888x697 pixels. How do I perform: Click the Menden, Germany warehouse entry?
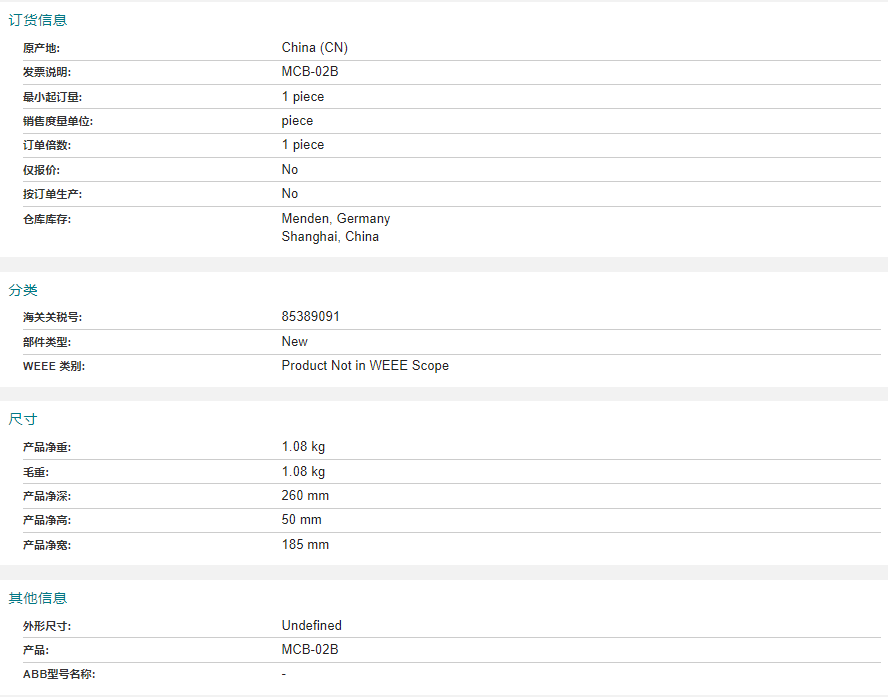coord(336,219)
